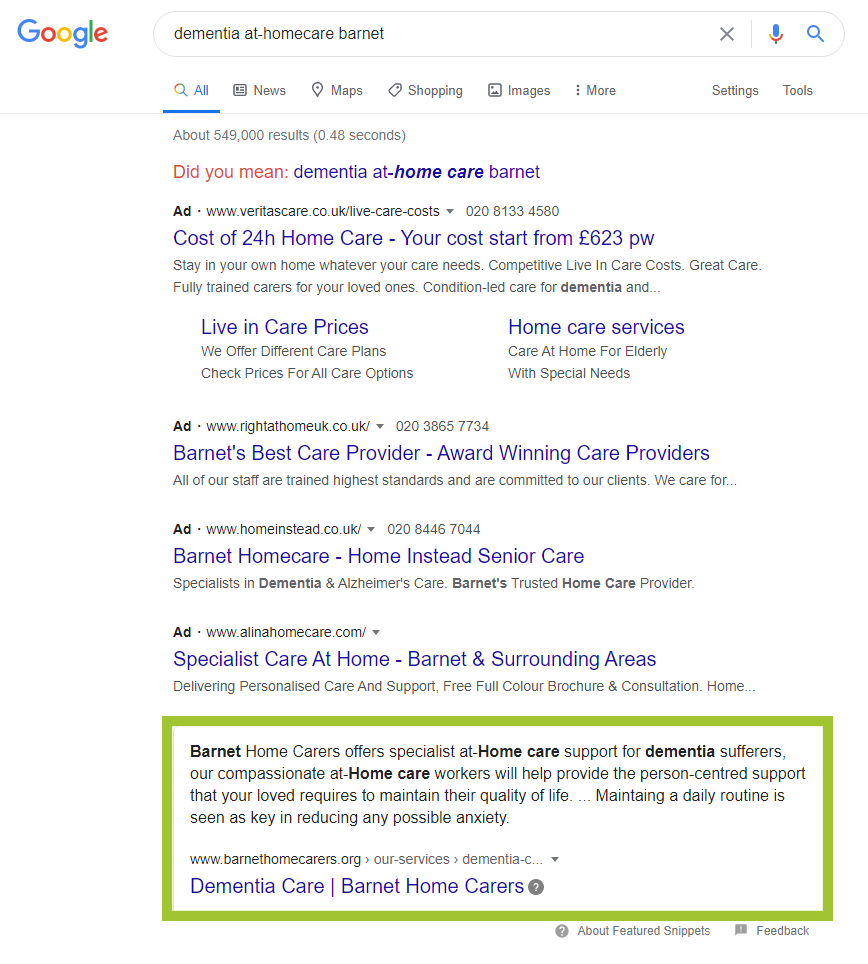868x964 pixels.
Task: Expand rightathomeuk.co.uk ad dropdown arrow
Action: click(380, 427)
